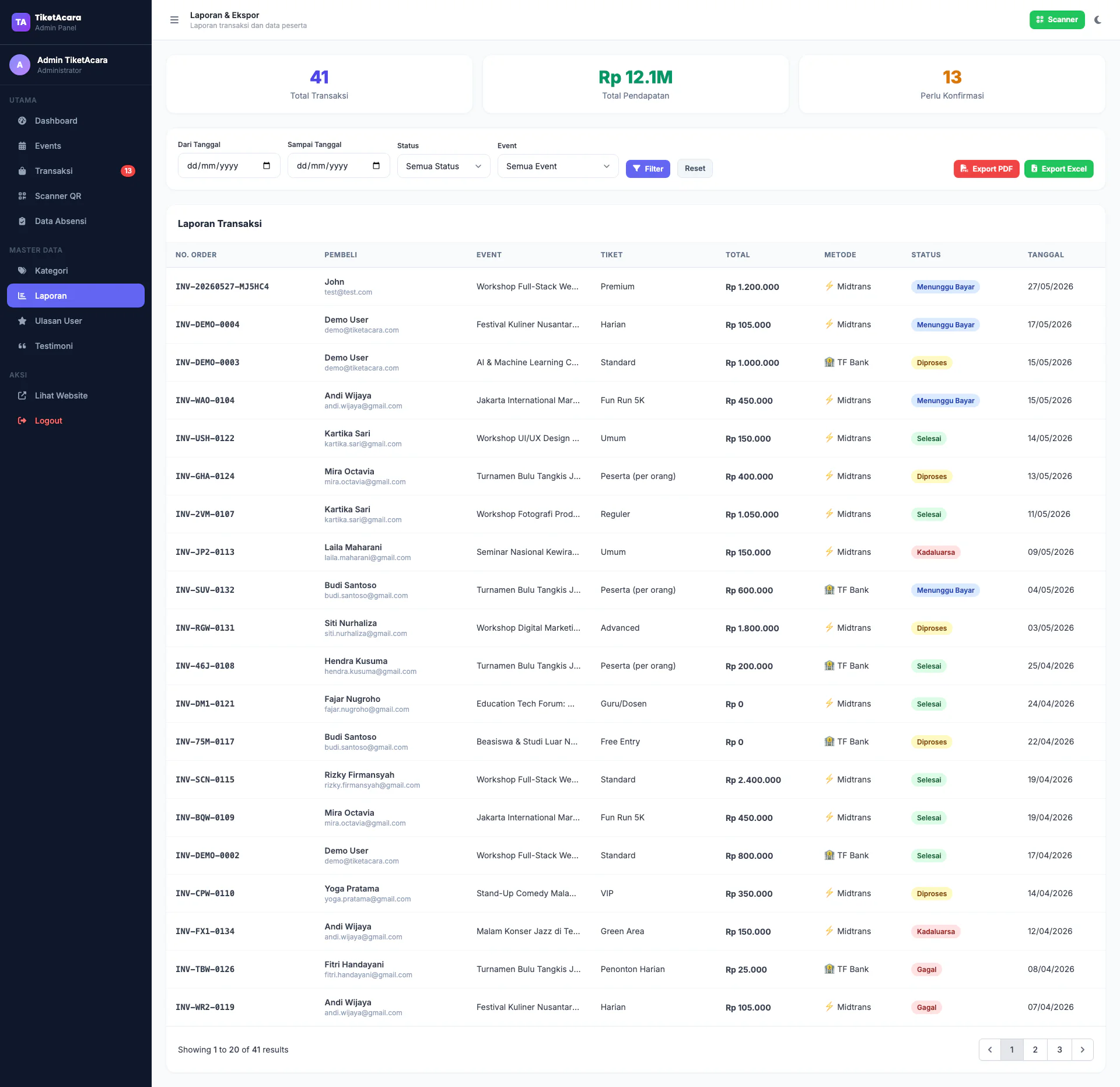Screen dimensions: 1120x1087
Task: Click Menunggu Bayar badge for INV-DEMO-0004
Action: click(945, 325)
